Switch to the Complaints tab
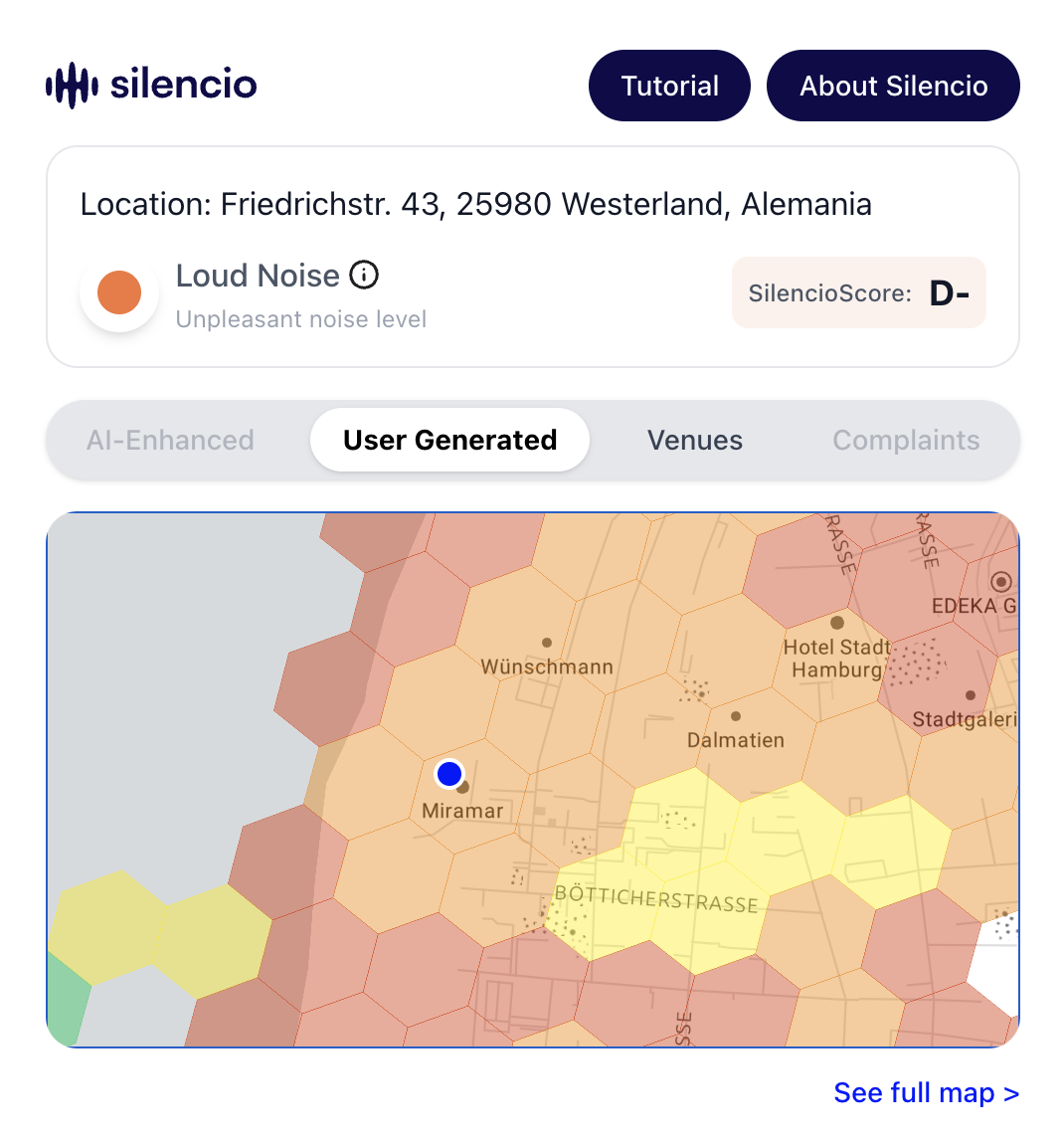Image resolution: width=1064 pixels, height=1140 pixels. (906, 440)
